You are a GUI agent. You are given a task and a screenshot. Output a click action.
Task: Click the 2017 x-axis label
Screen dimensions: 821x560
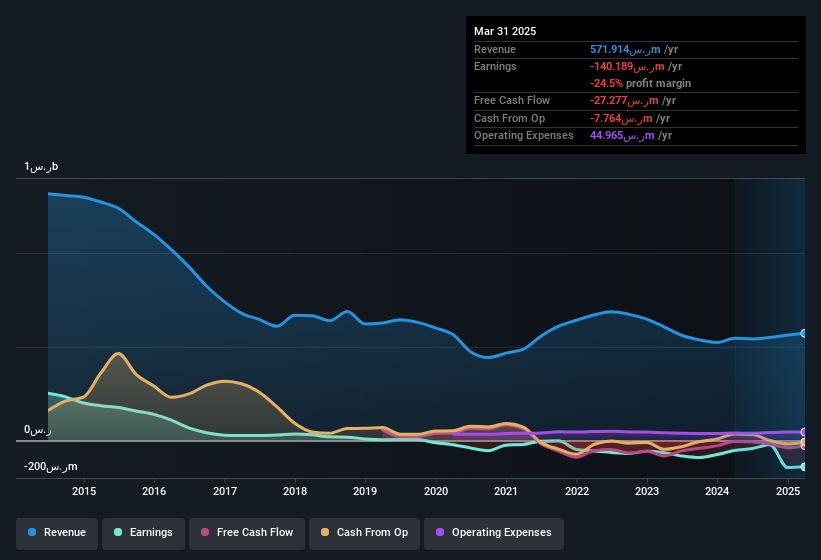225,491
